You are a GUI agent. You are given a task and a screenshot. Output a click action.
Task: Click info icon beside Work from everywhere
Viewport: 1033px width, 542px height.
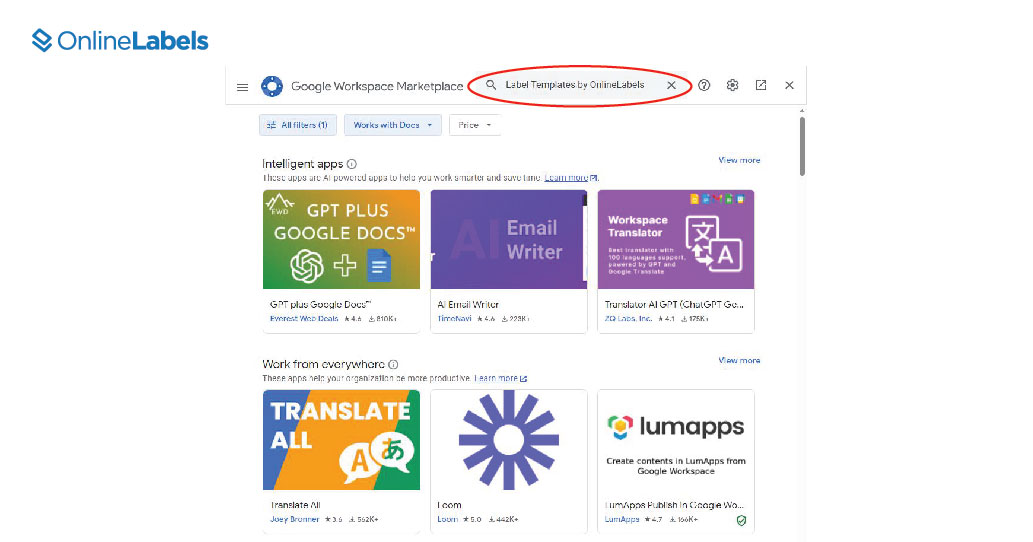(393, 364)
